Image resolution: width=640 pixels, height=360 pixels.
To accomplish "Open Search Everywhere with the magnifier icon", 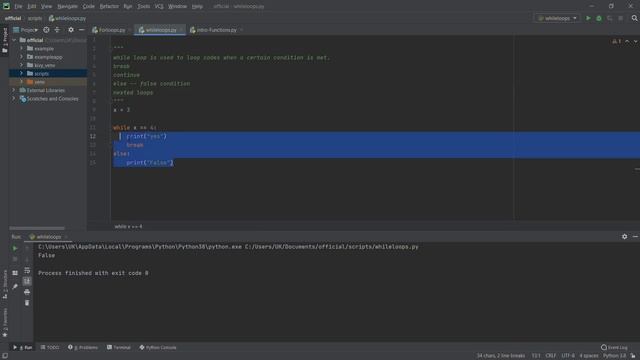I will (x=634, y=18).
